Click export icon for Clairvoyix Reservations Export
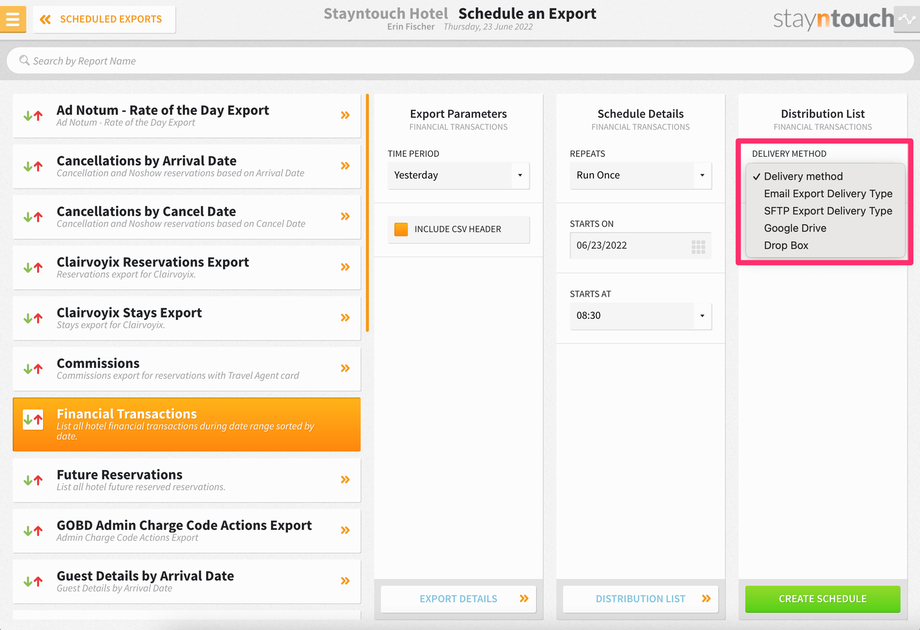Image resolution: width=920 pixels, height=630 pixels. [x=33, y=267]
